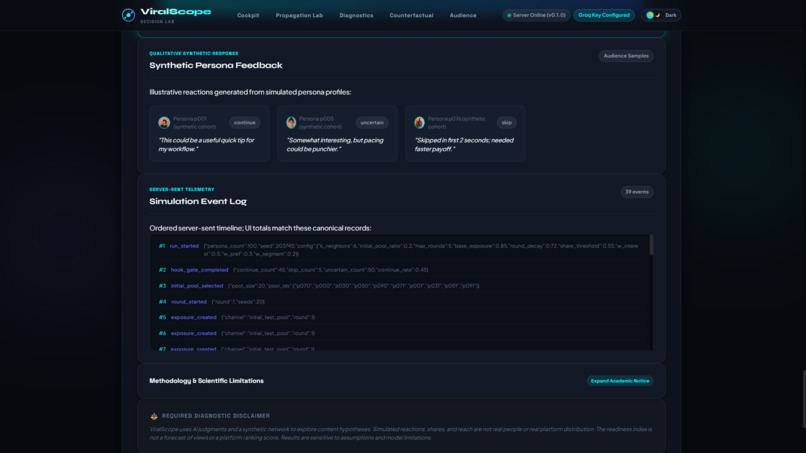Click the 'continue' tag on Persona p001

pyautogui.click(x=245, y=122)
